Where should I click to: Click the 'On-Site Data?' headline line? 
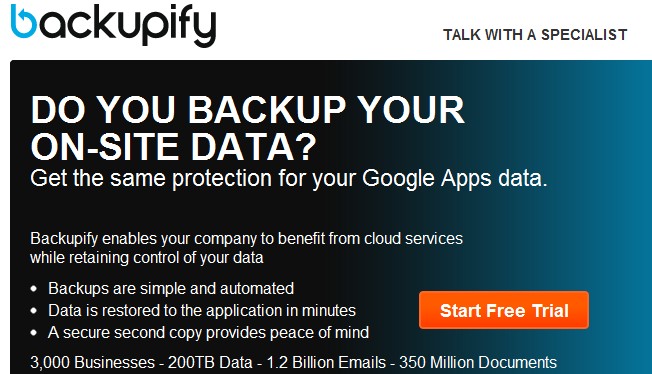pyautogui.click(x=173, y=146)
